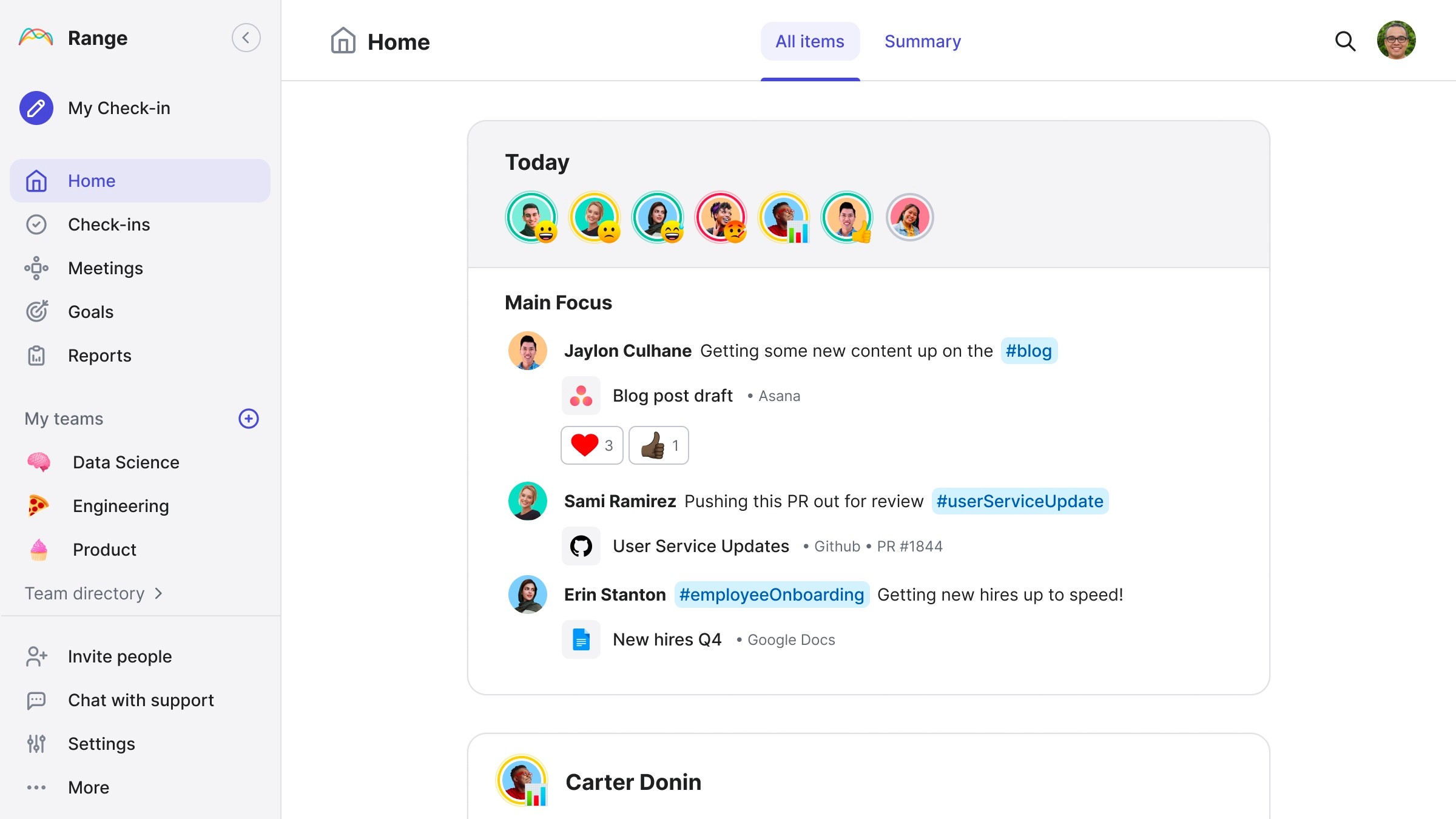This screenshot has height=819, width=1456.
Task: Expand the Team directory chevron
Action: click(x=159, y=593)
